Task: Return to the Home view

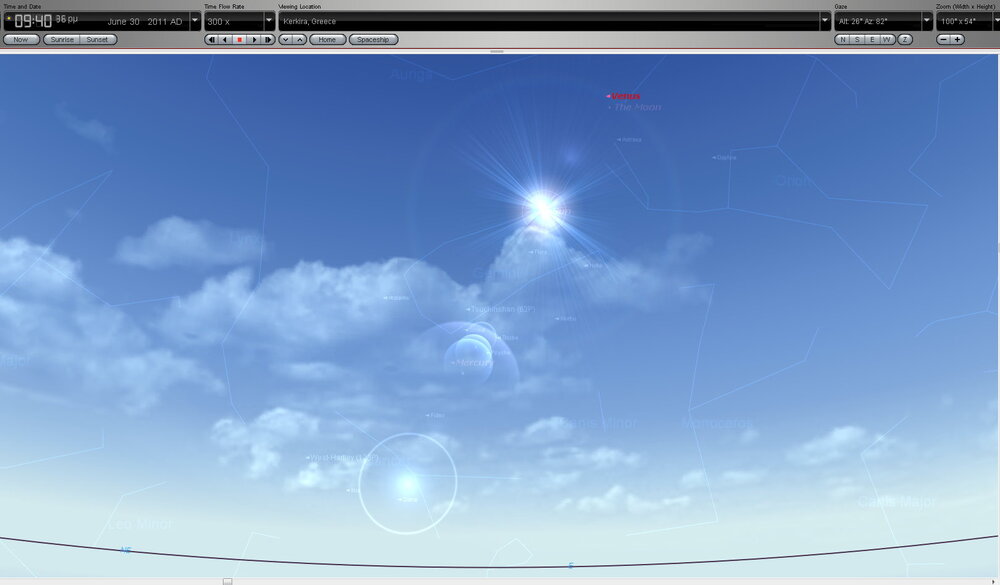Action: point(327,39)
